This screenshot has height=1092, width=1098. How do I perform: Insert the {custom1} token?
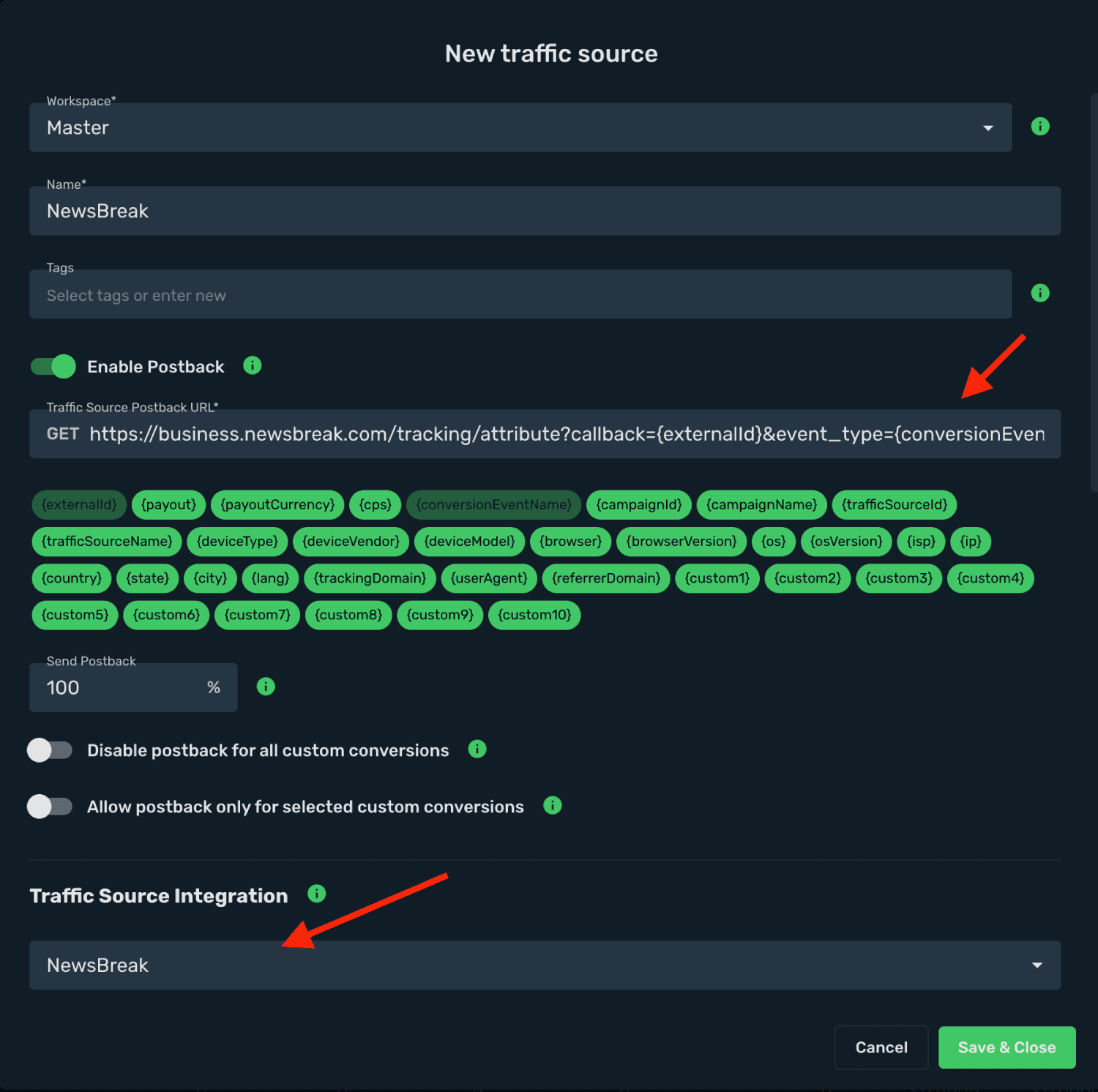pyautogui.click(x=717, y=578)
